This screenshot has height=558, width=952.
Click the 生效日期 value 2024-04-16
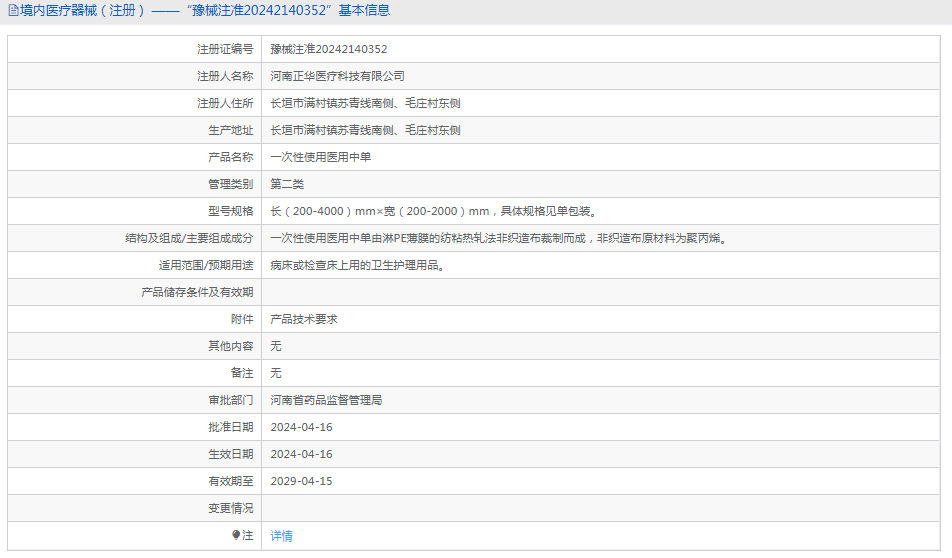[301, 454]
